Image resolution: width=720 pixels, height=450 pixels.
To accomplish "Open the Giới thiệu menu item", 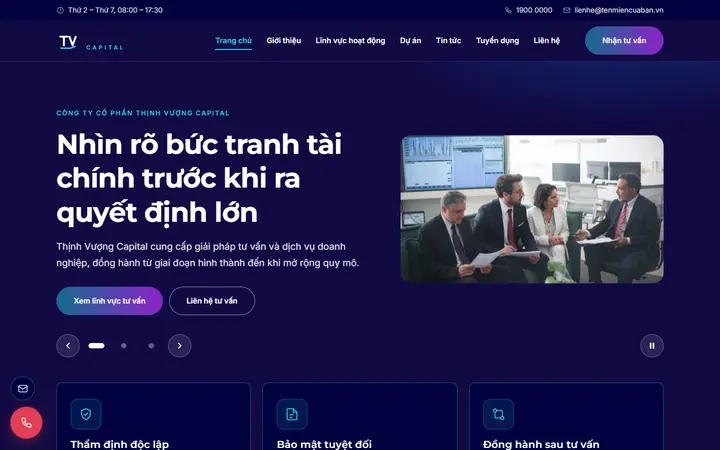I will (x=284, y=40).
